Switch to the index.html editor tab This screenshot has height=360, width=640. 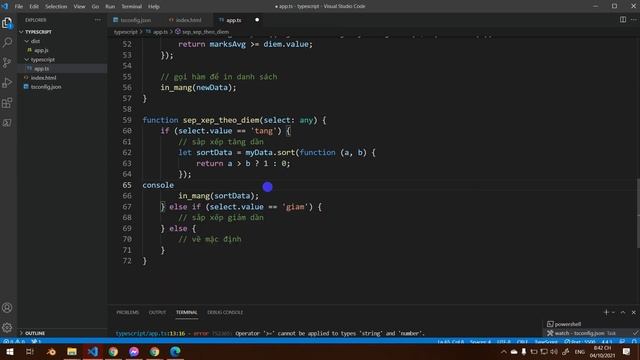coord(188,20)
